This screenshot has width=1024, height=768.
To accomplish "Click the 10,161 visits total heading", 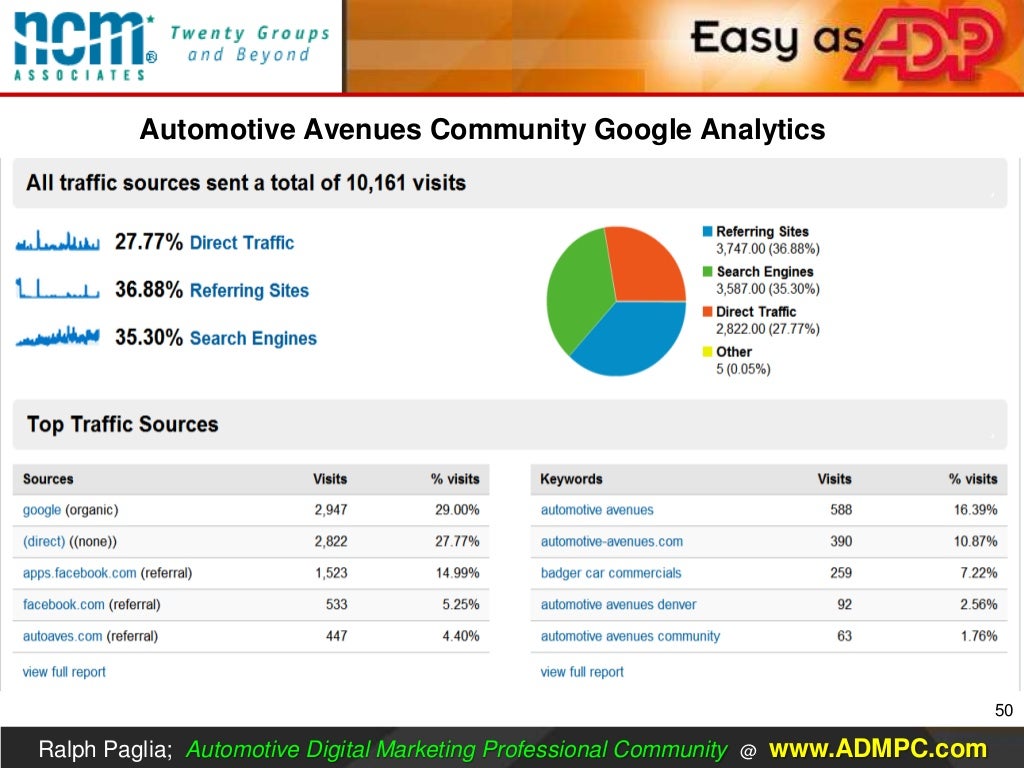I will pos(246,183).
